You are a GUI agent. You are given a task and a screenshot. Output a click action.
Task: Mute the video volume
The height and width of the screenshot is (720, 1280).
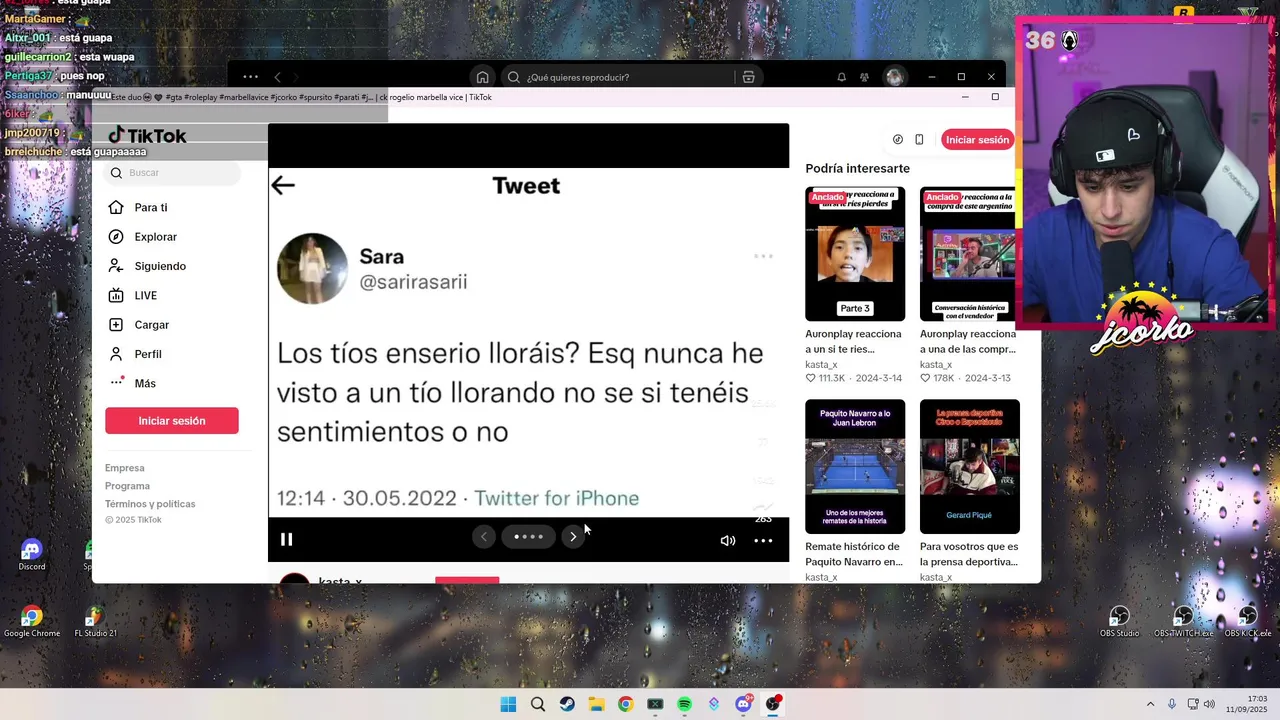(x=728, y=540)
